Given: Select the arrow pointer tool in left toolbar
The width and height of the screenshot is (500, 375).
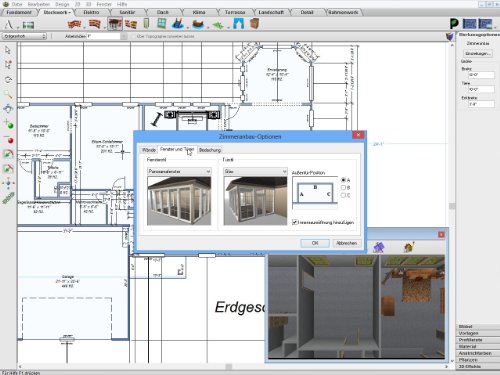Looking at the screenshot, I should point(8,50).
